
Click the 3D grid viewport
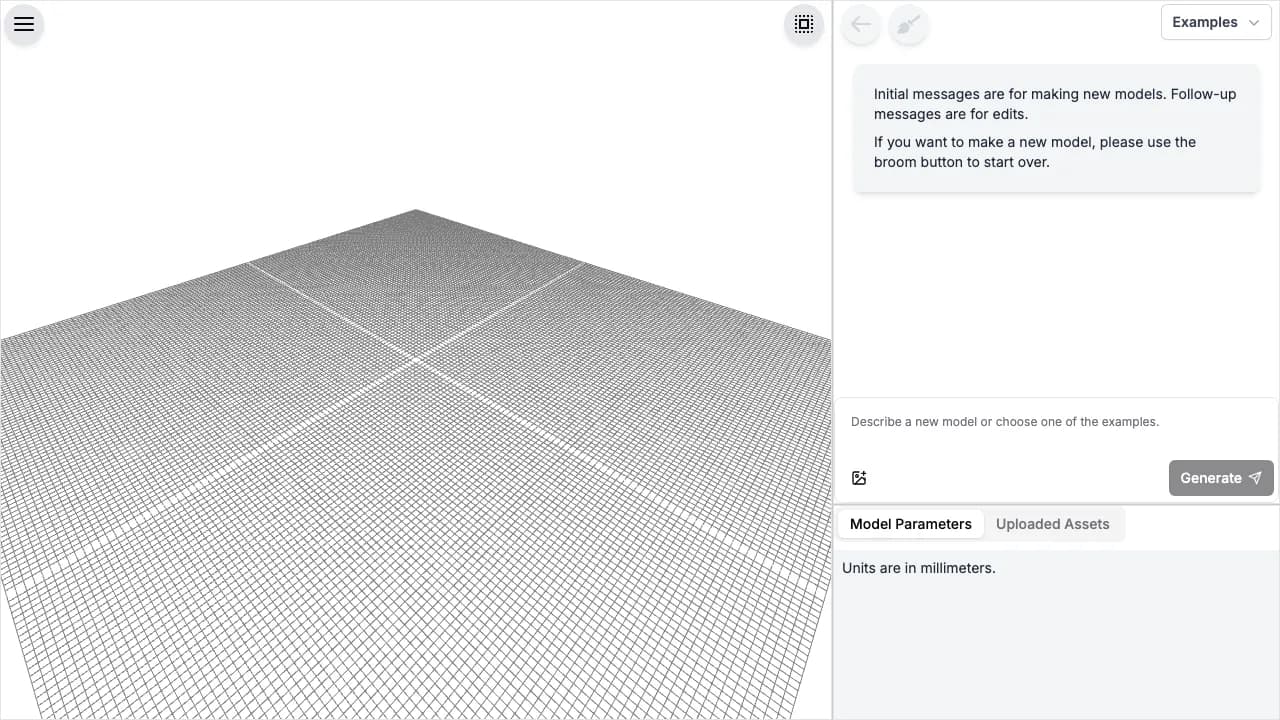point(417,400)
